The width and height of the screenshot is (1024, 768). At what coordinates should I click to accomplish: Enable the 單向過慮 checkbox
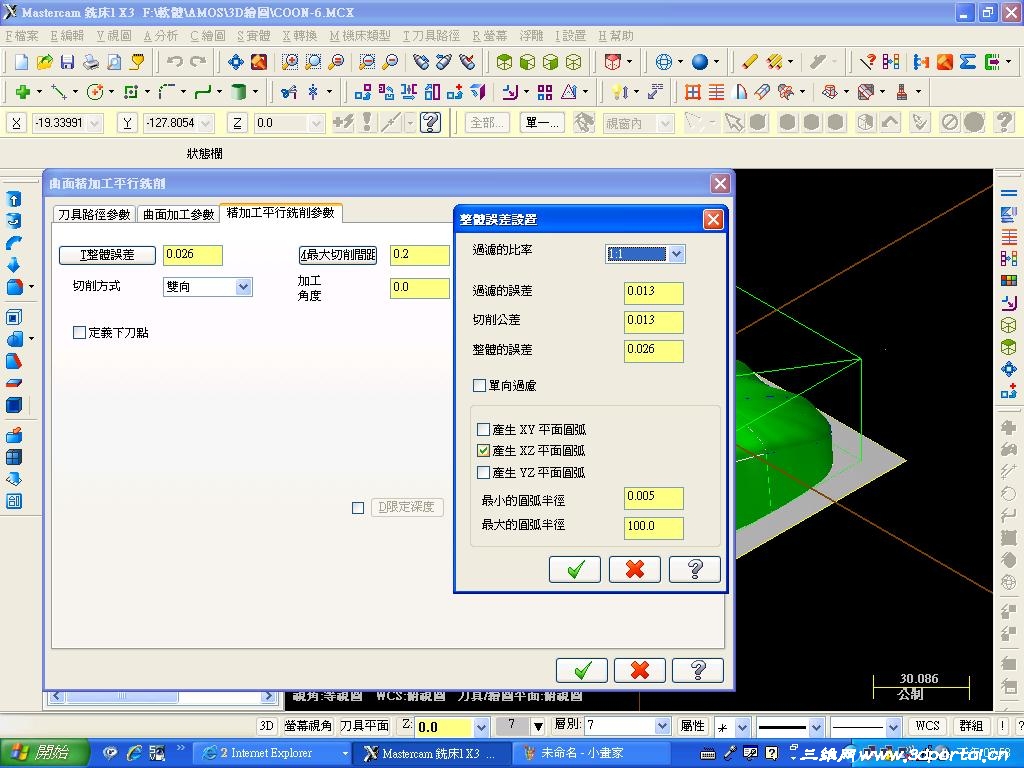pos(479,385)
